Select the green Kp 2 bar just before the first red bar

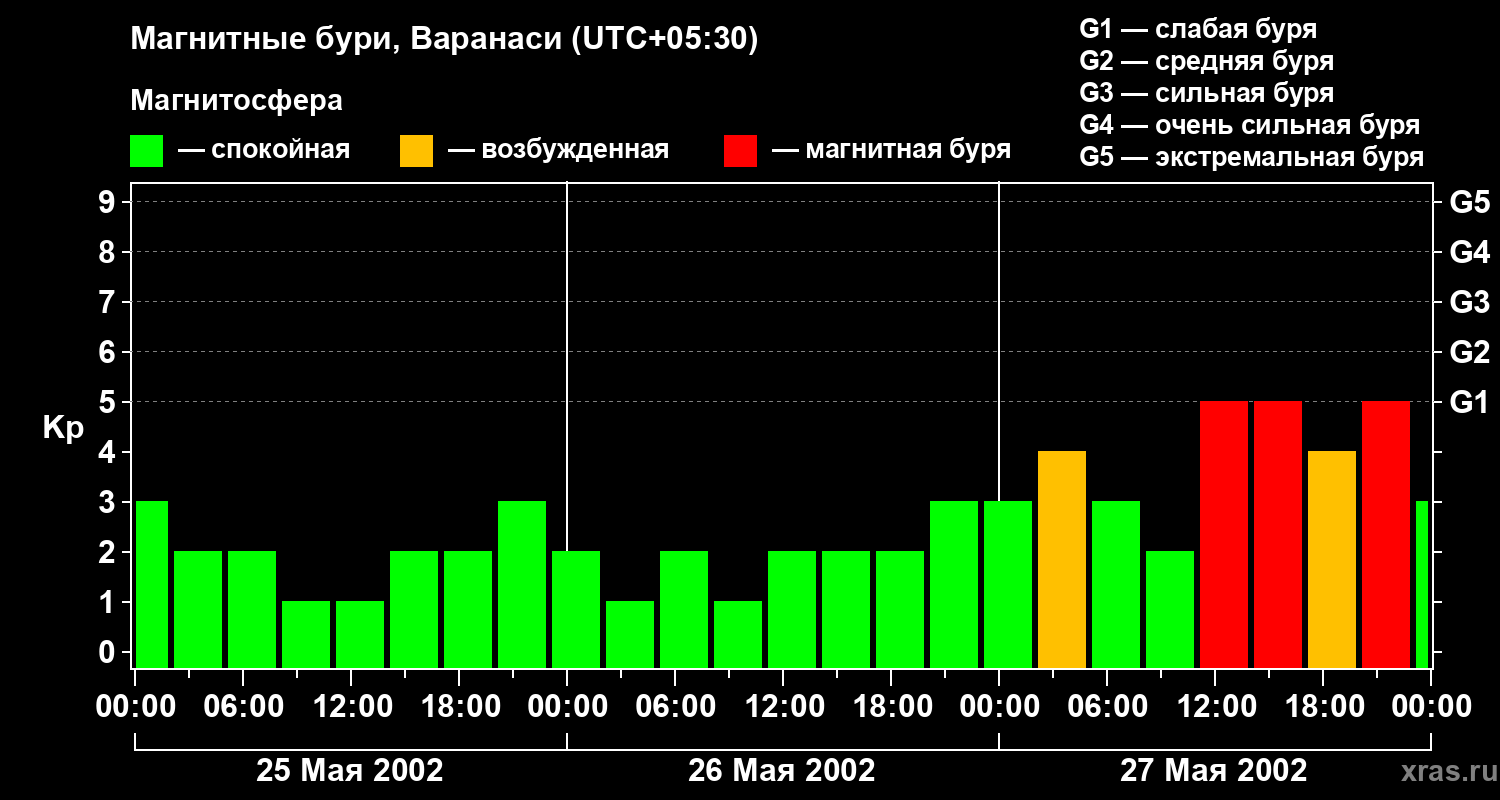tap(1170, 610)
